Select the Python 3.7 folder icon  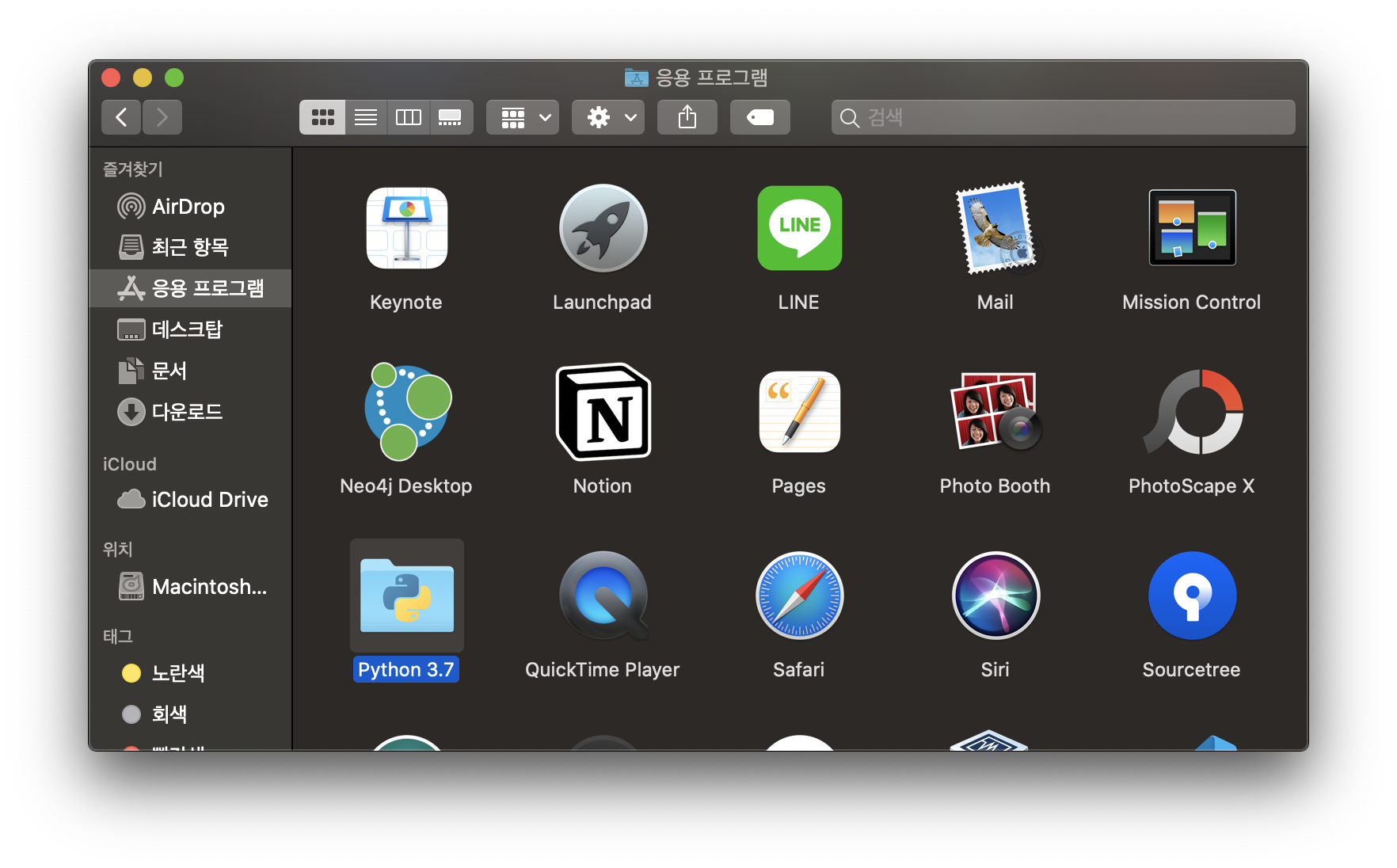tap(406, 596)
